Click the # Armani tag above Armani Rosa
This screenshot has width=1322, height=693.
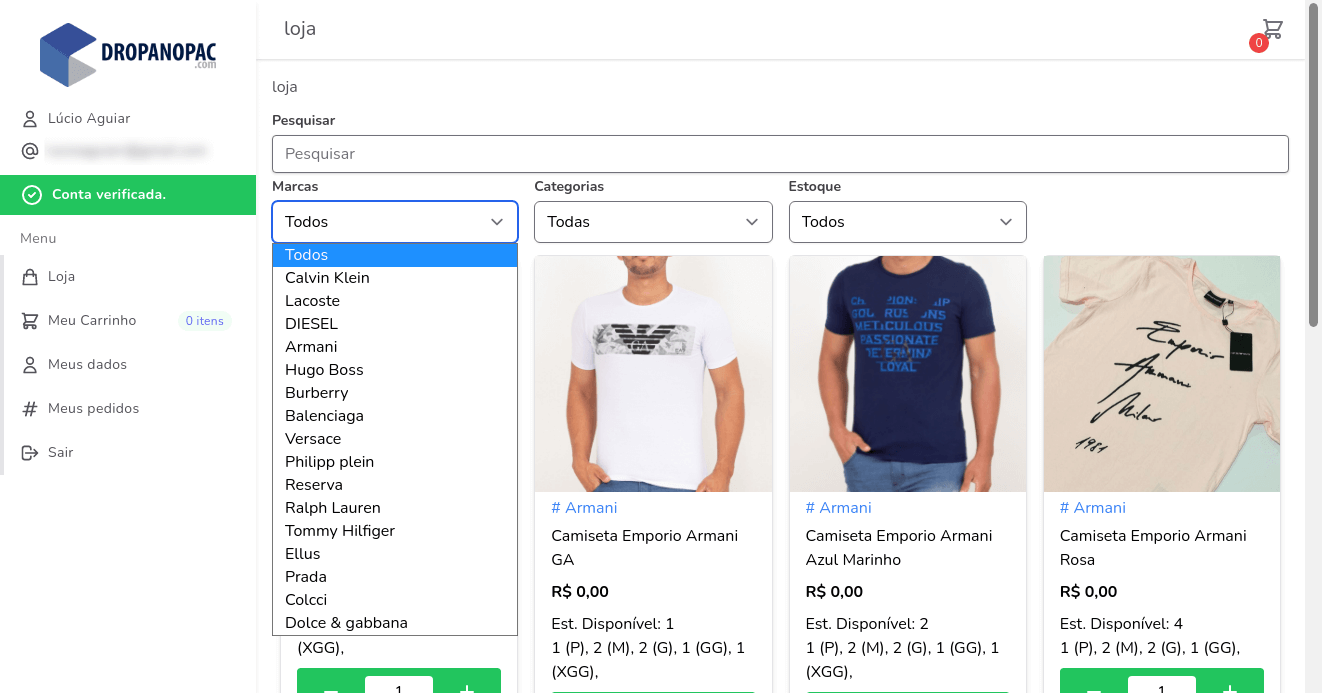coord(1093,508)
